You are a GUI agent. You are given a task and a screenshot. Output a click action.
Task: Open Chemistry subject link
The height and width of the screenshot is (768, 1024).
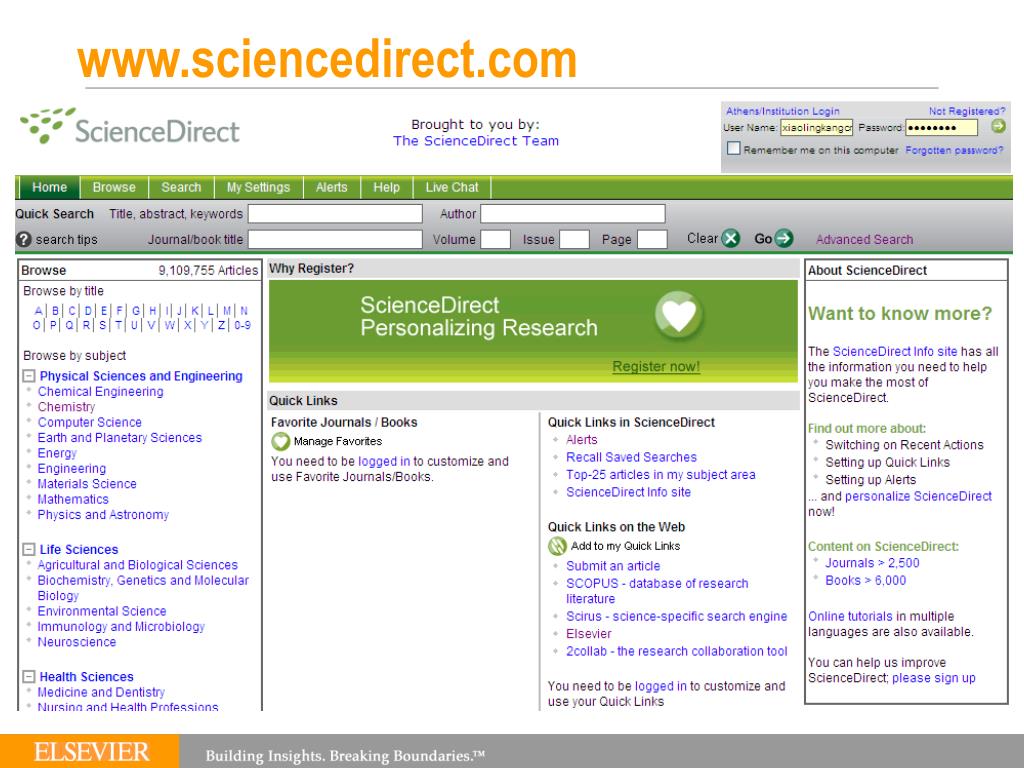point(66,407)
